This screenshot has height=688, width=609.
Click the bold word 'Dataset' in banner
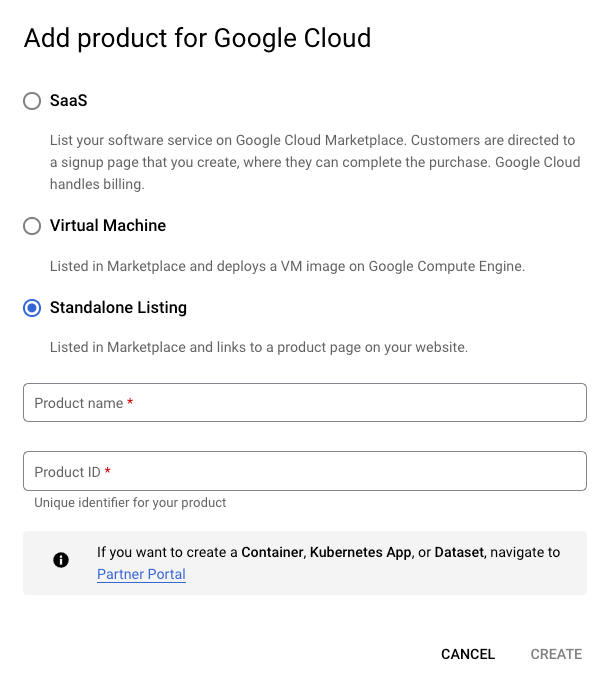pos(459,552)
